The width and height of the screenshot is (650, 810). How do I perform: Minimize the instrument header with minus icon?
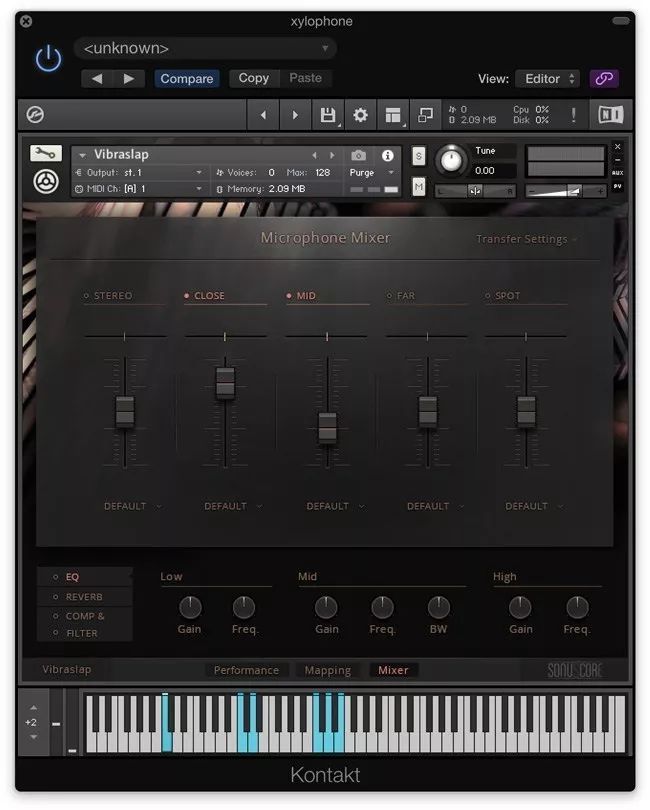point(617,160)
